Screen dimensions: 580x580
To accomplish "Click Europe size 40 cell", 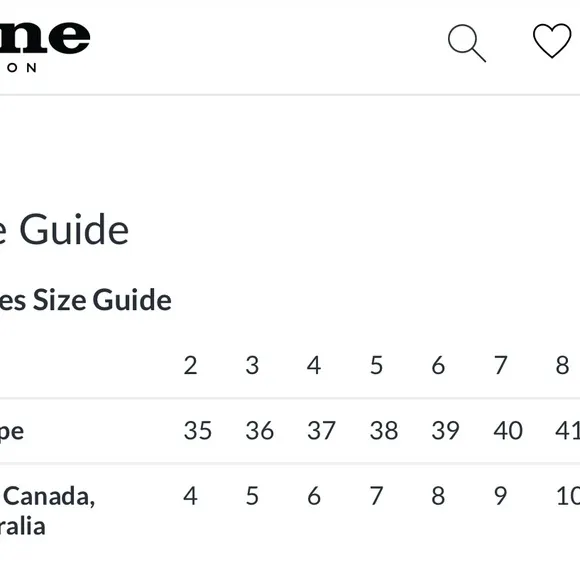I will pyautogui.click(x=508, y=431).
